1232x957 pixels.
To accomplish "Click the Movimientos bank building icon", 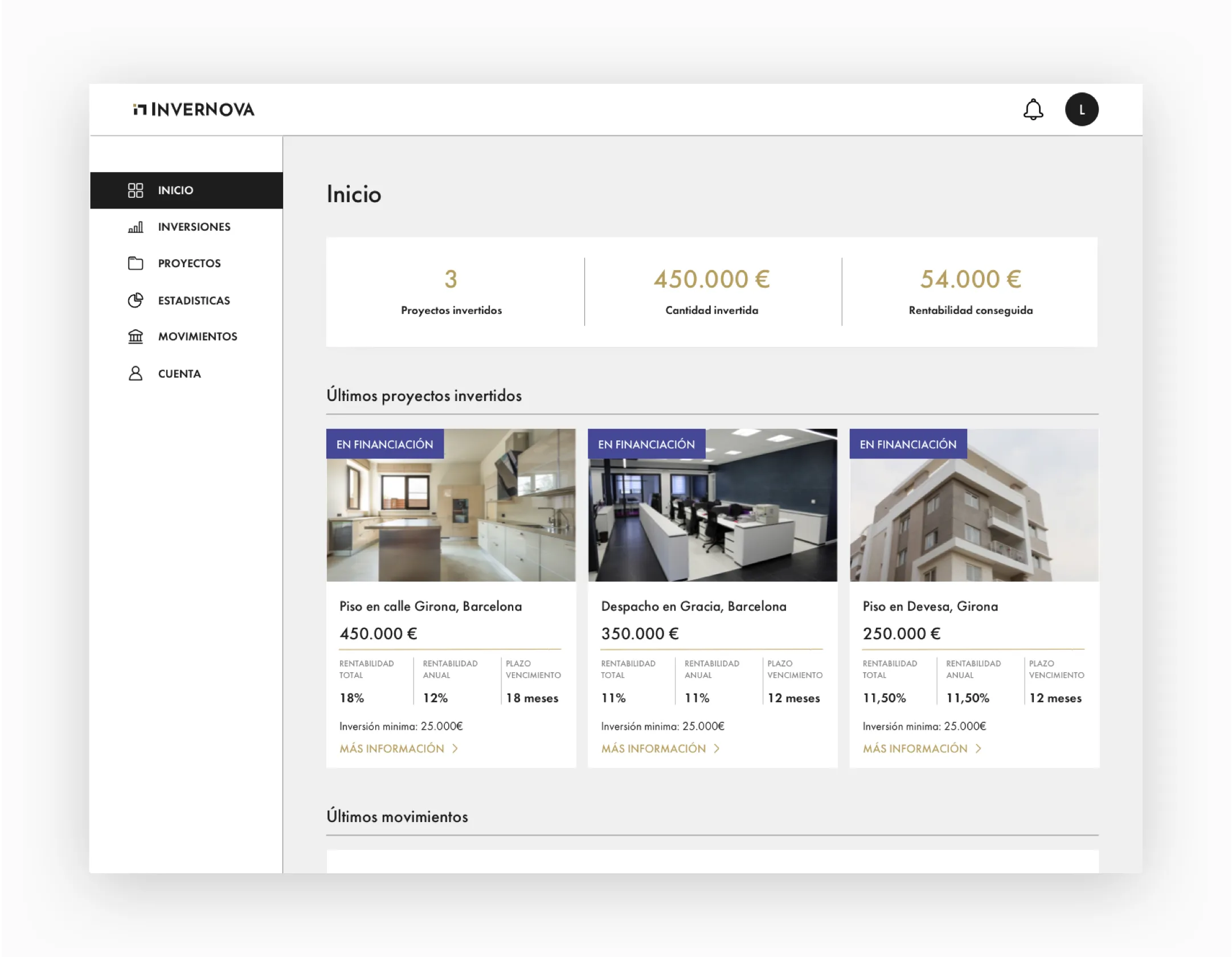I will [x=136, y=337].
